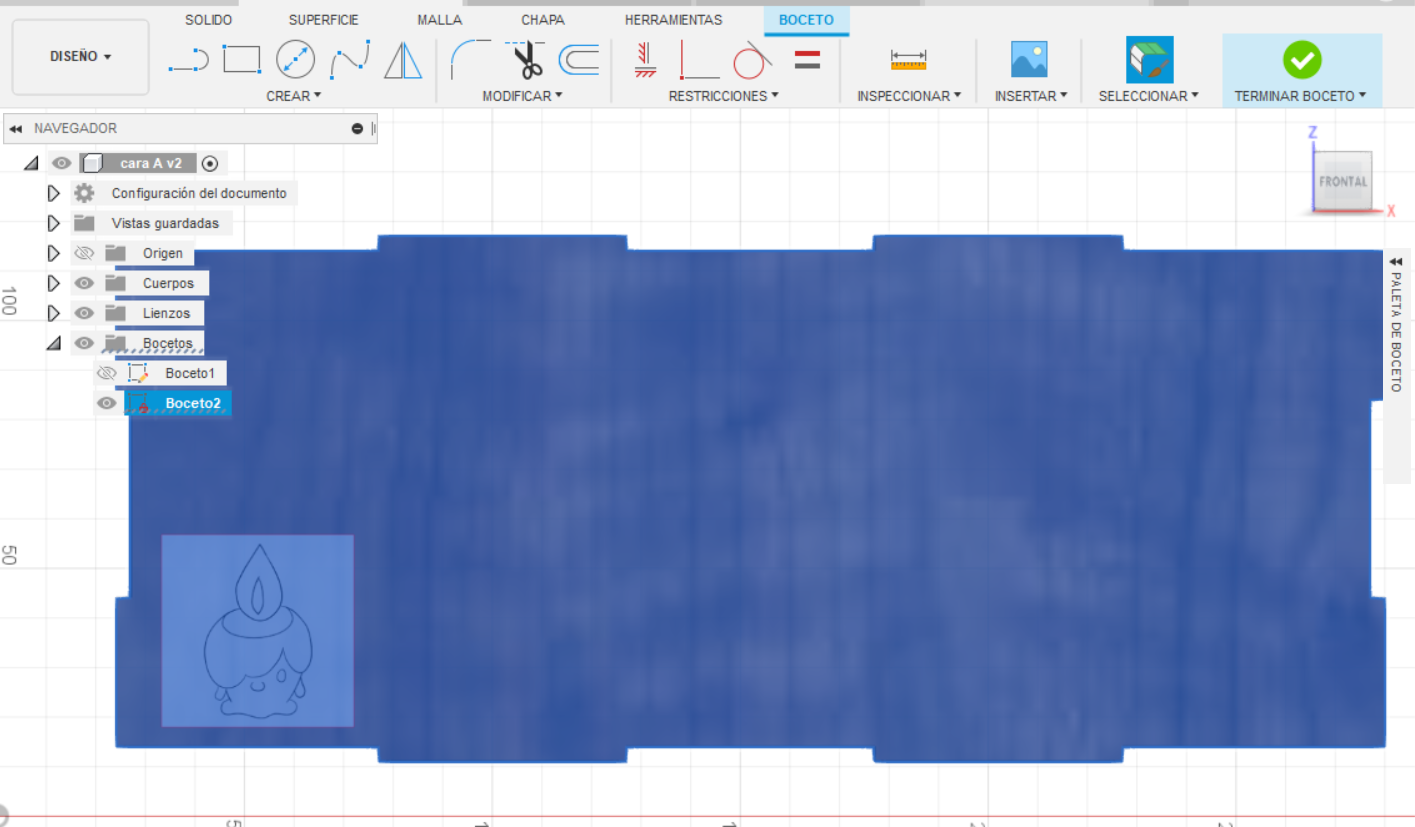Select the Configuración del documento label

pyautogui.click(x=199, y=193)
